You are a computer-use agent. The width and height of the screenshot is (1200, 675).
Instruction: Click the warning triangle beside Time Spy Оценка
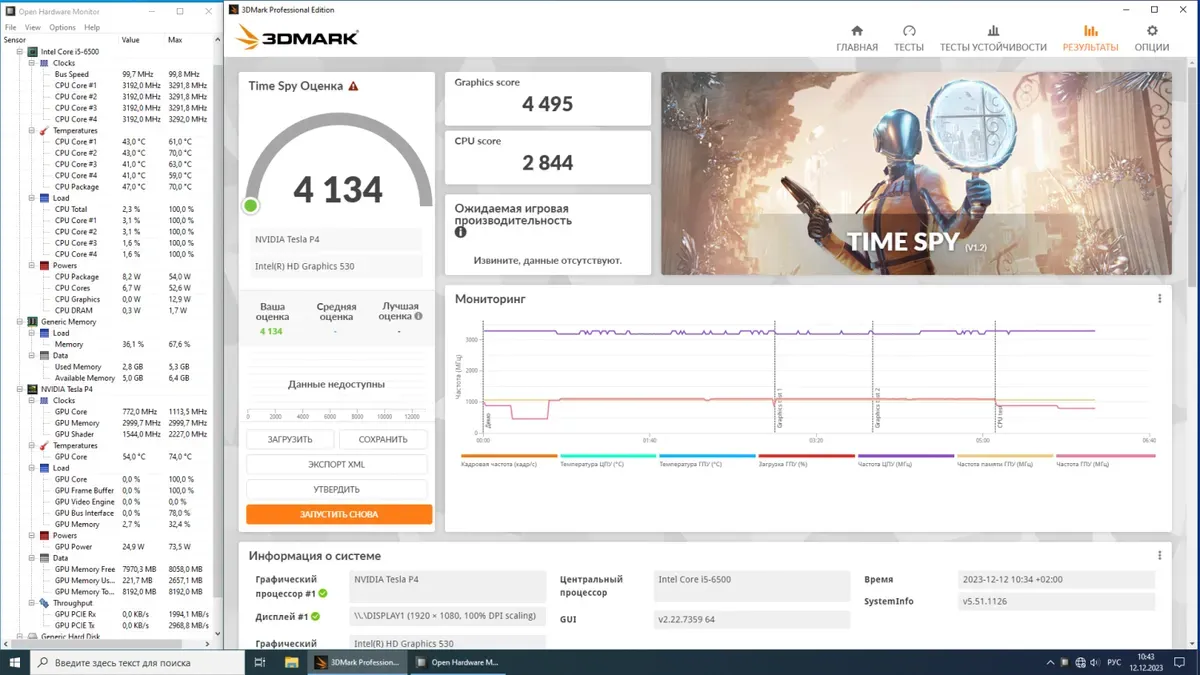pos(353,86)
